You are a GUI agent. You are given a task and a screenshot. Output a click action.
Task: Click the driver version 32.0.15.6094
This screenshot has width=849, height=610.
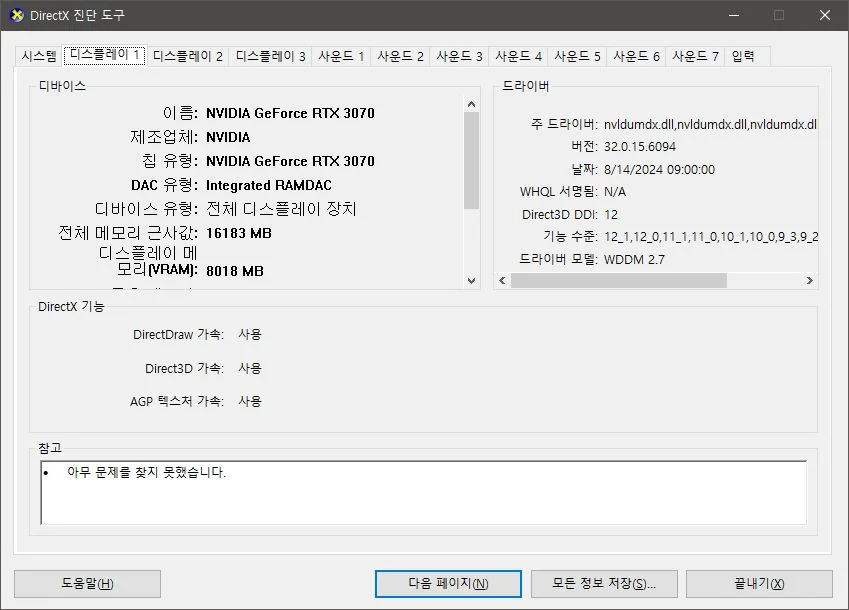(640, 147)
